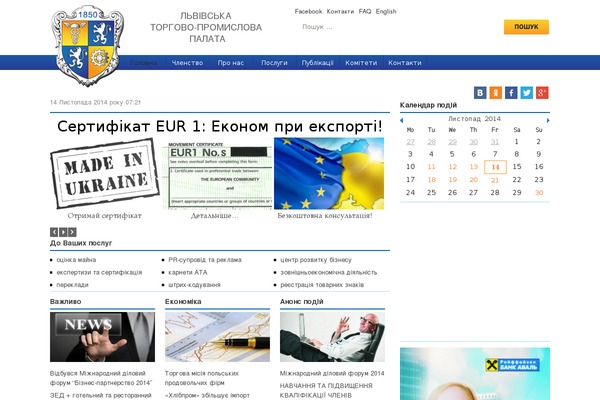Screen dimensions: 600x400
Task: Select calendar date 21
Action: pos(495,180)
